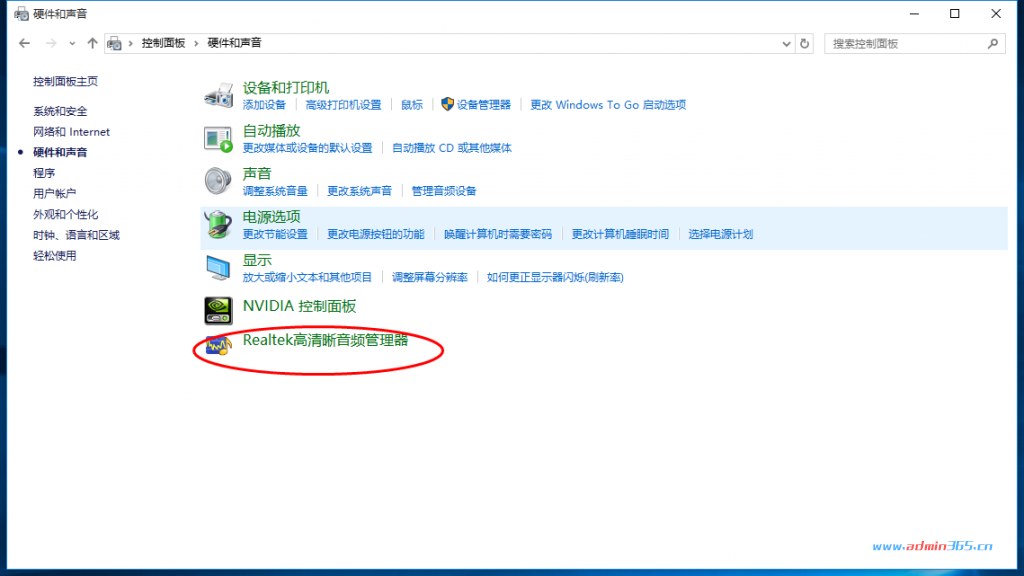Click 放大或缩小文本和其他项目

pos(307,278)
